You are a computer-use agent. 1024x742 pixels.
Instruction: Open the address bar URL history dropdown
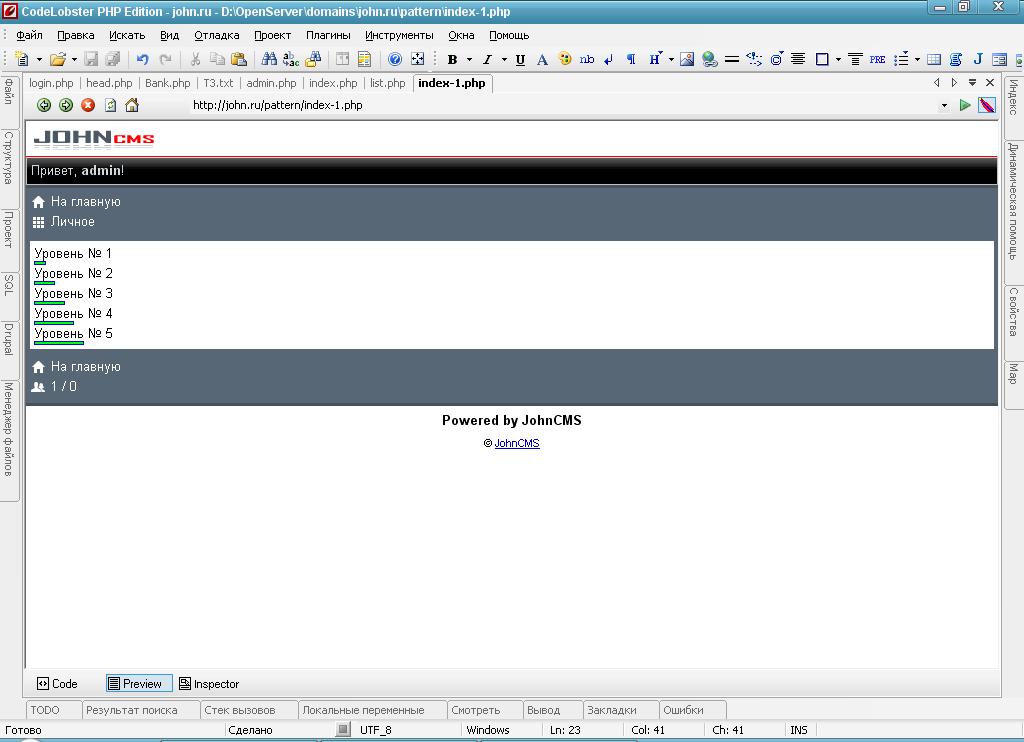944,105
